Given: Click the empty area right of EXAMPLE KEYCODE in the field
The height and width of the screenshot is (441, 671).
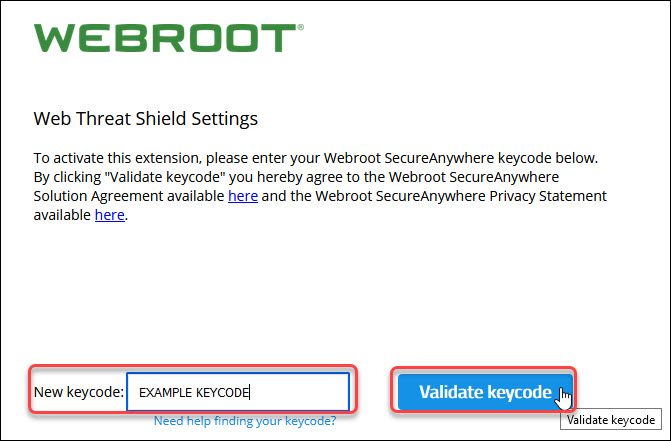Looking at the screenshot, I should (x=298, y=392).
